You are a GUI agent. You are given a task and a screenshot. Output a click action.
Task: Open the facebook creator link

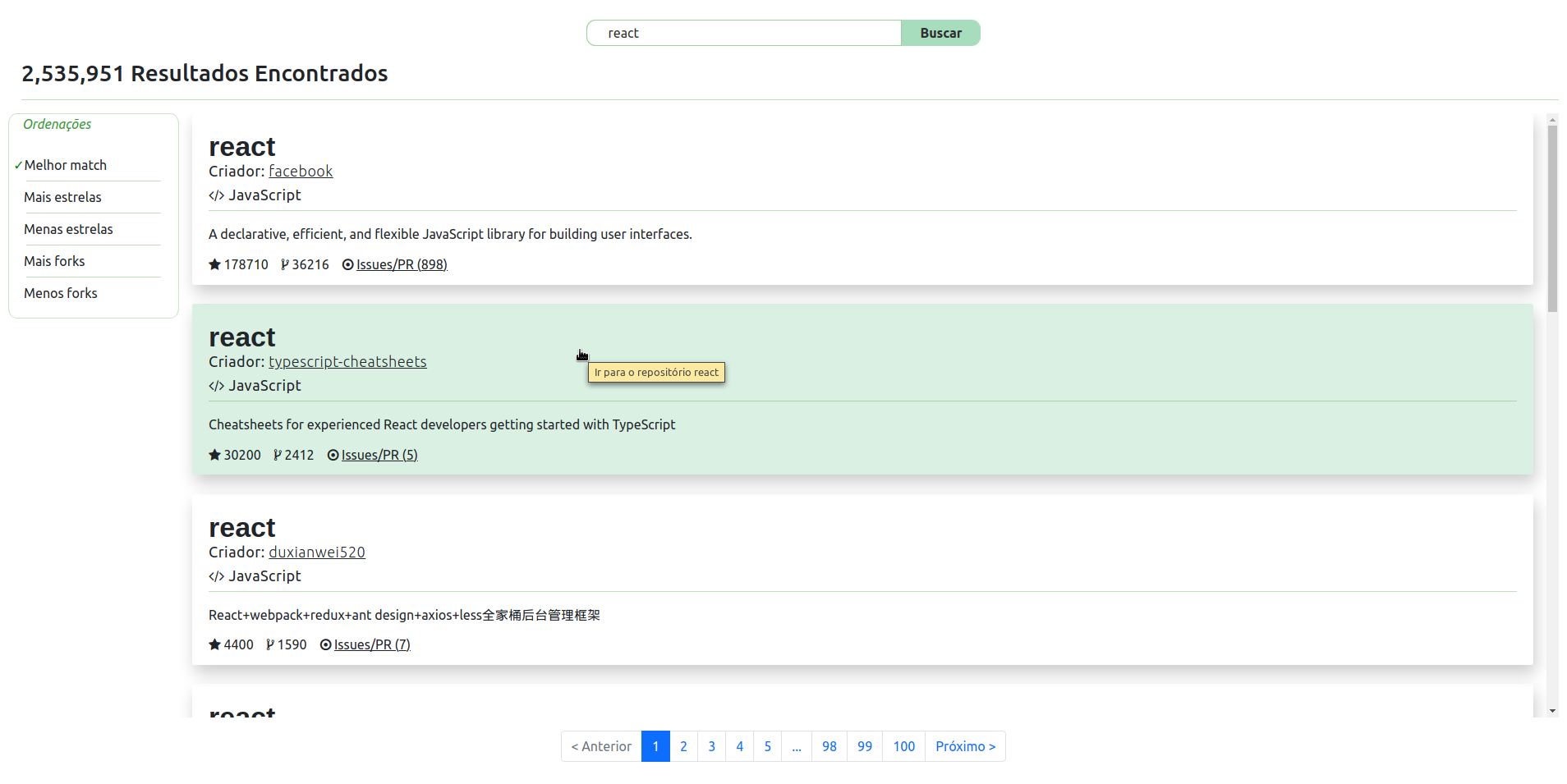click(x=301, y=171)
